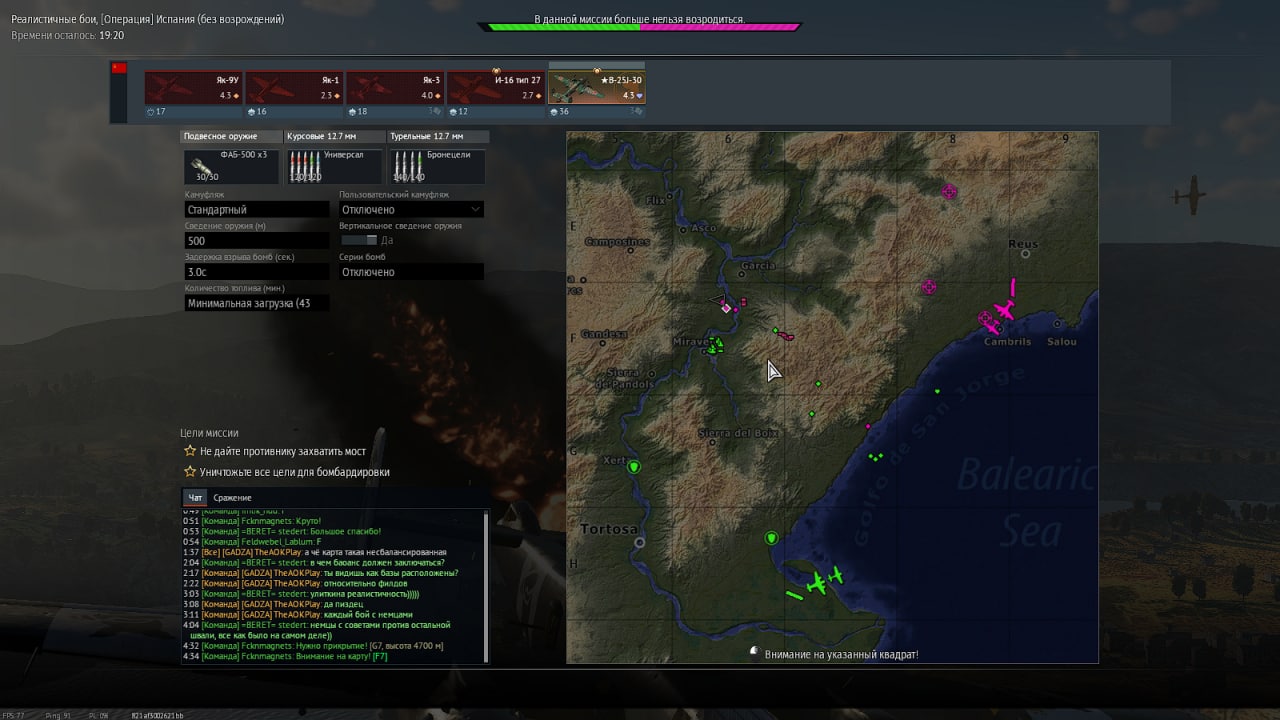Click the green airfield marker near Xert
This screenshot has height=720, width=1280.
tap(633, 467)
